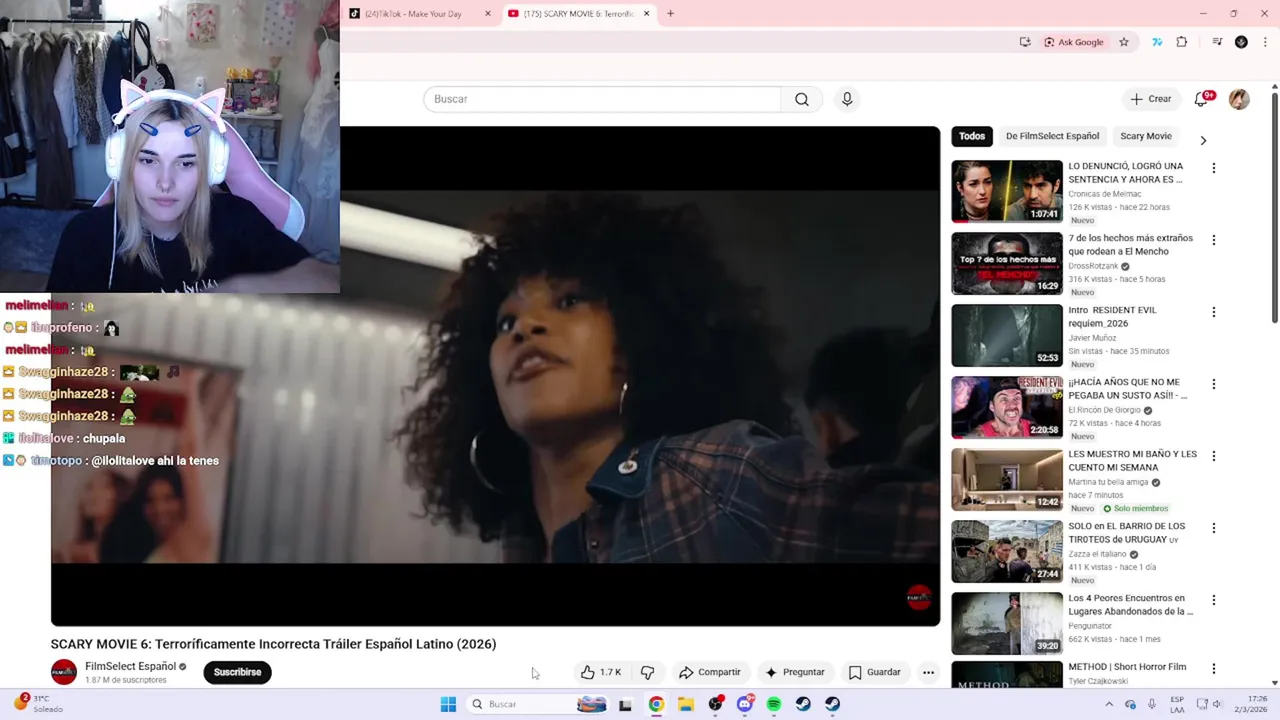Open options for METHOD Short Horror Film

tap(1214, 669)
